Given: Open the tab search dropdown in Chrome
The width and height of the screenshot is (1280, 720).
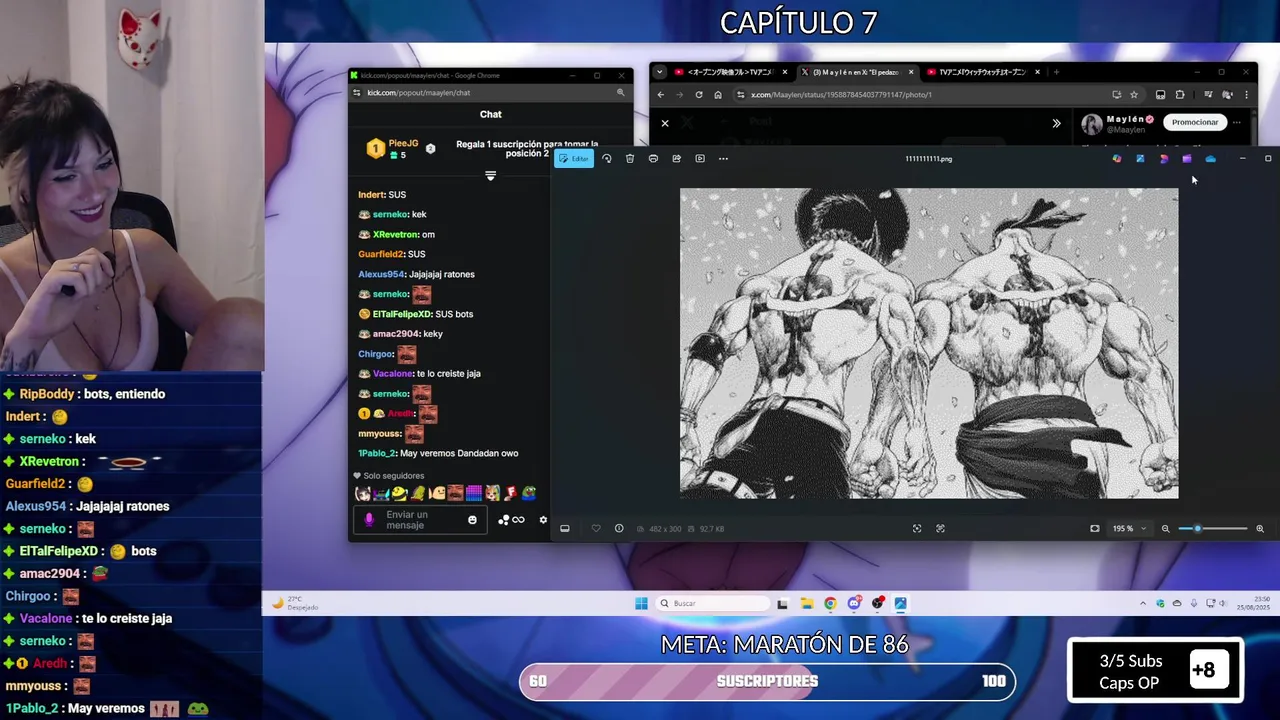Looking at the screenshot, I should pyautogui.click(x=660, y=72).
